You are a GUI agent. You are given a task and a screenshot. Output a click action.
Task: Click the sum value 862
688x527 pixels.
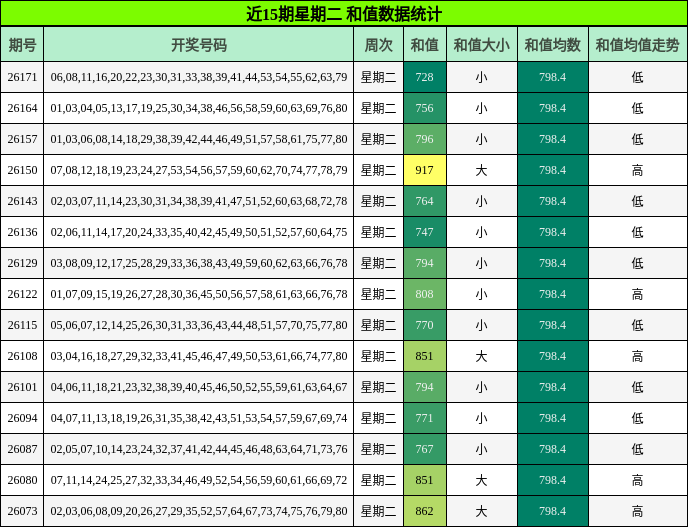424,511
